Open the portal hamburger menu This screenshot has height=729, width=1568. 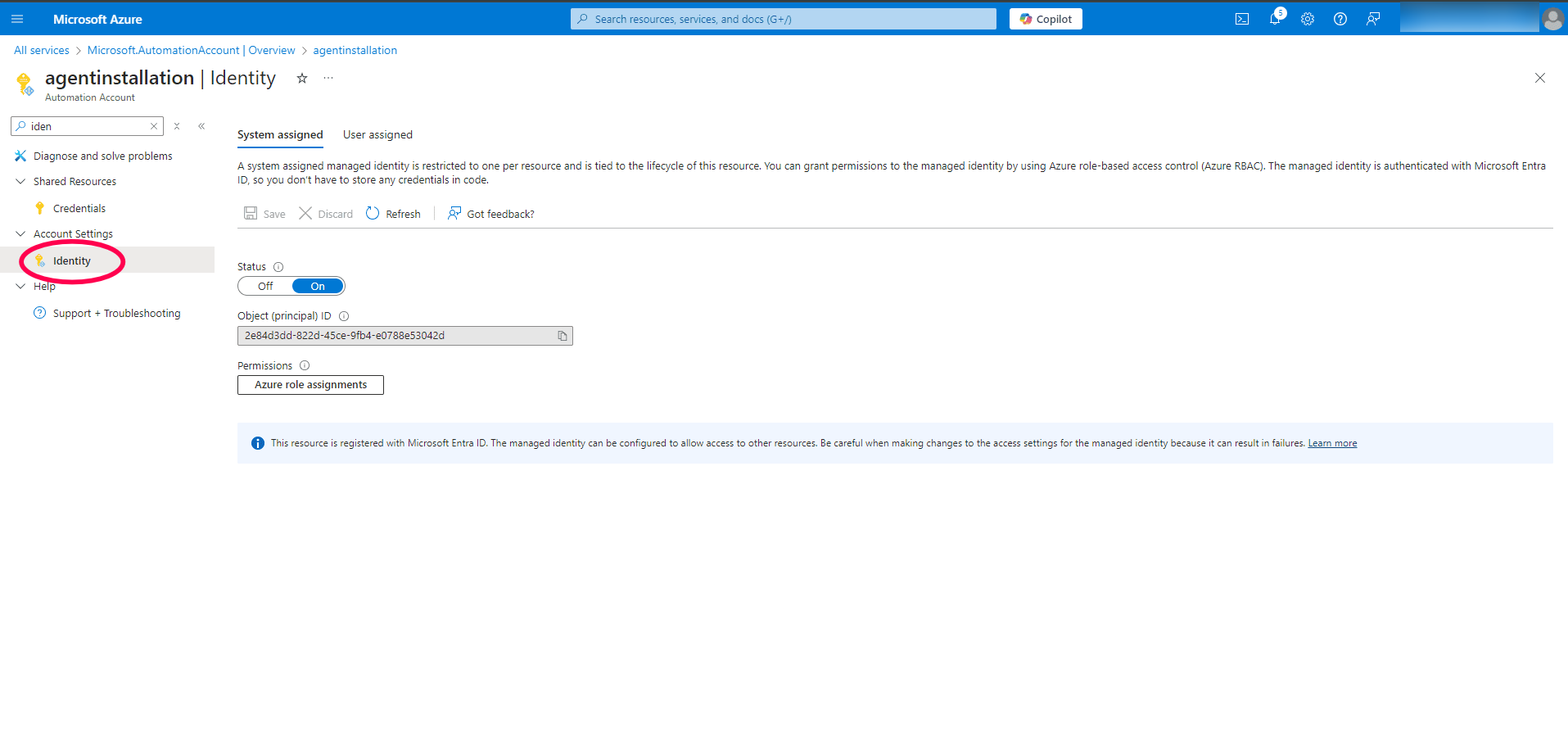pyautogui.click(x=17, y=19)
